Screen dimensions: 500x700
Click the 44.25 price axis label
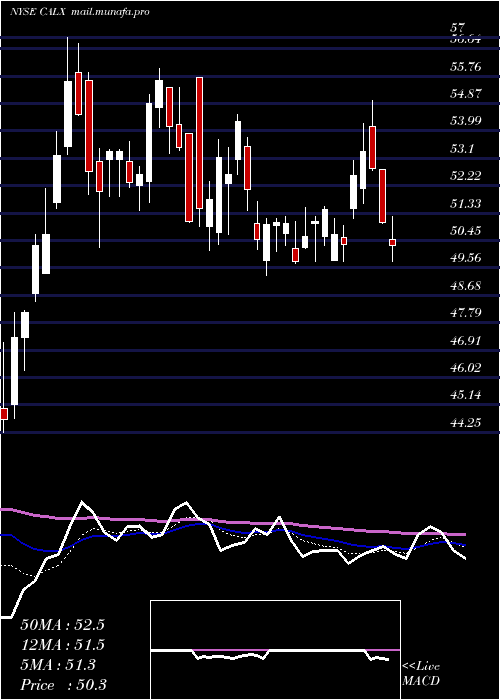466,422
